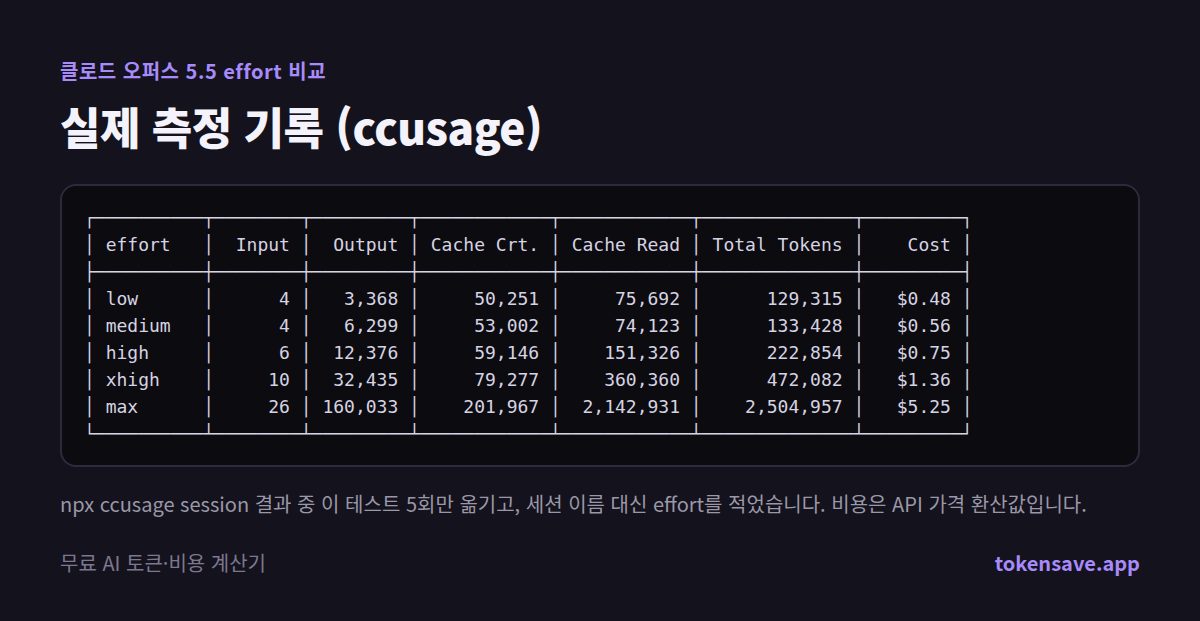This screenshot has width=1200, height=621.
Task: Select the 'medium' effort row label
Action: pos(138,325)
